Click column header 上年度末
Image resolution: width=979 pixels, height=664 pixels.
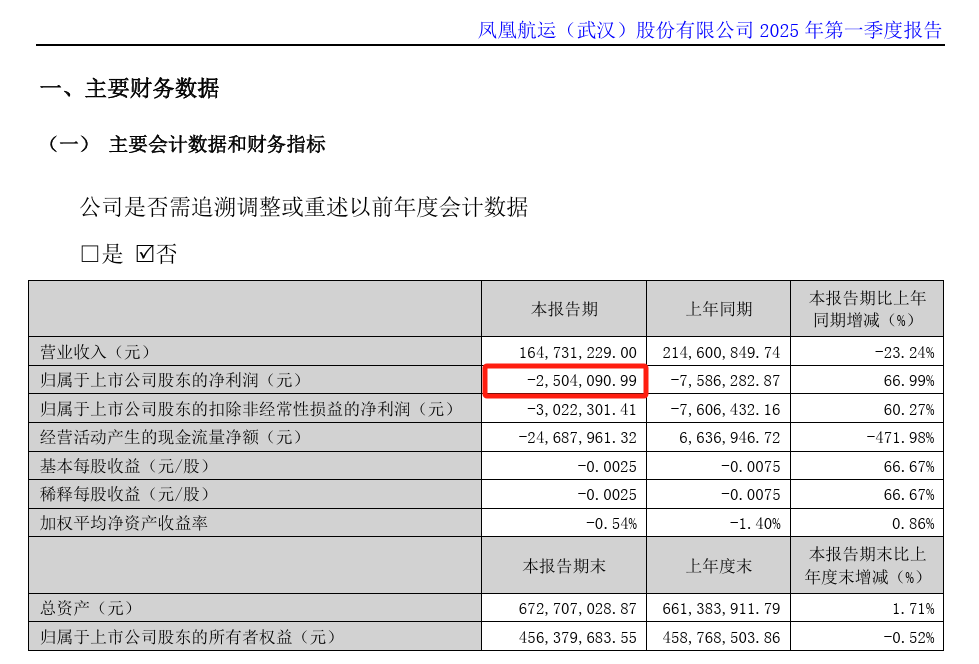click(719, 566)
